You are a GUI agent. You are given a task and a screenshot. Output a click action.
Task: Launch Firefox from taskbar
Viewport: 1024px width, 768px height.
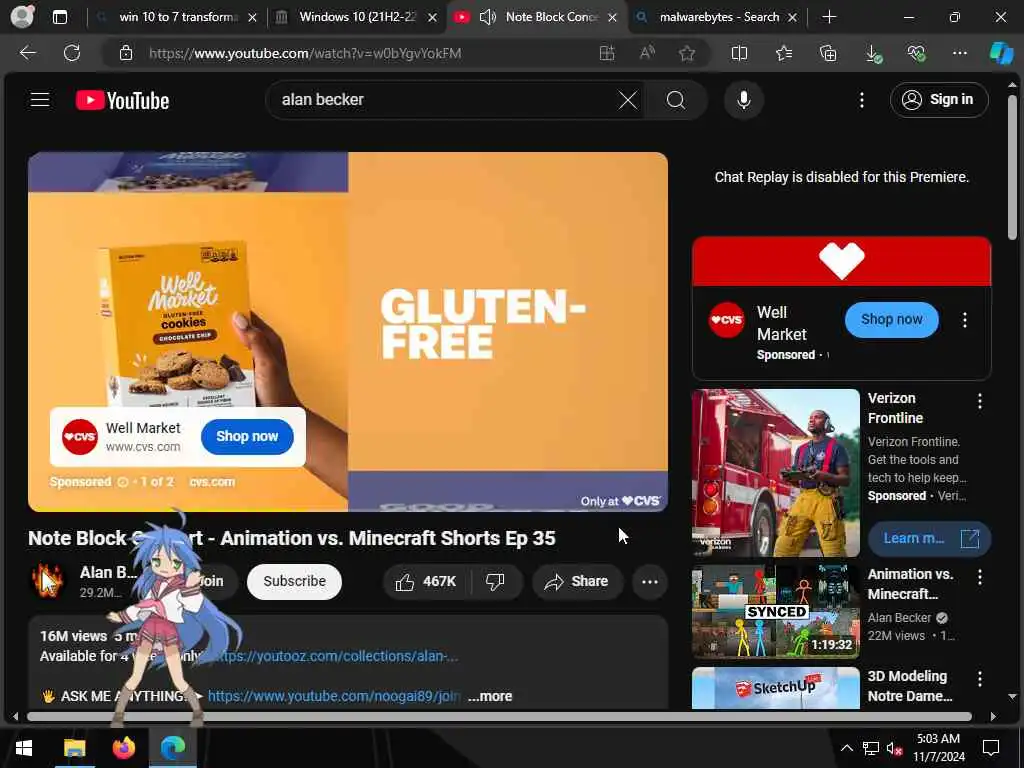pyautogui.click(x=123, y=748)
